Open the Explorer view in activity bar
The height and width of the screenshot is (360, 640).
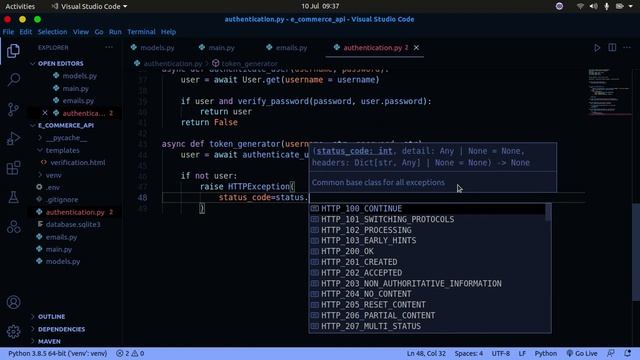click(x=13, y=51)
